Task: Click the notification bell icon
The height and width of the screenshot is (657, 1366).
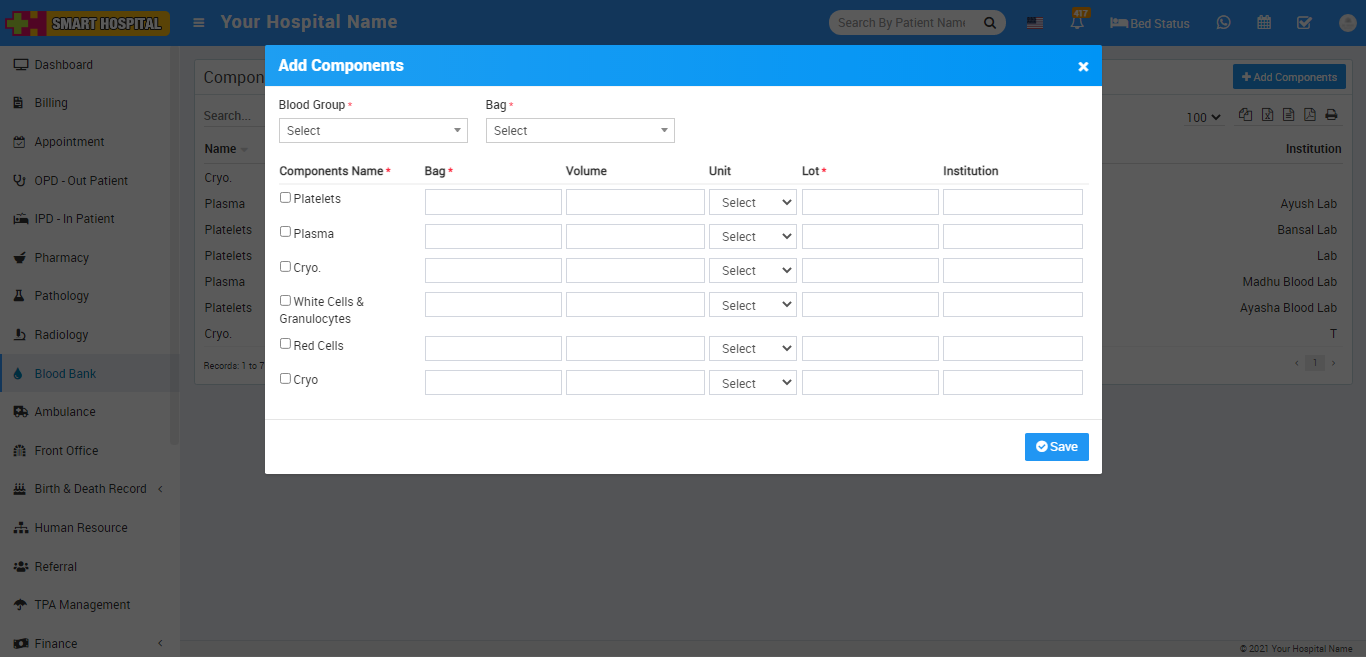Action: [x=1078, y=22]
